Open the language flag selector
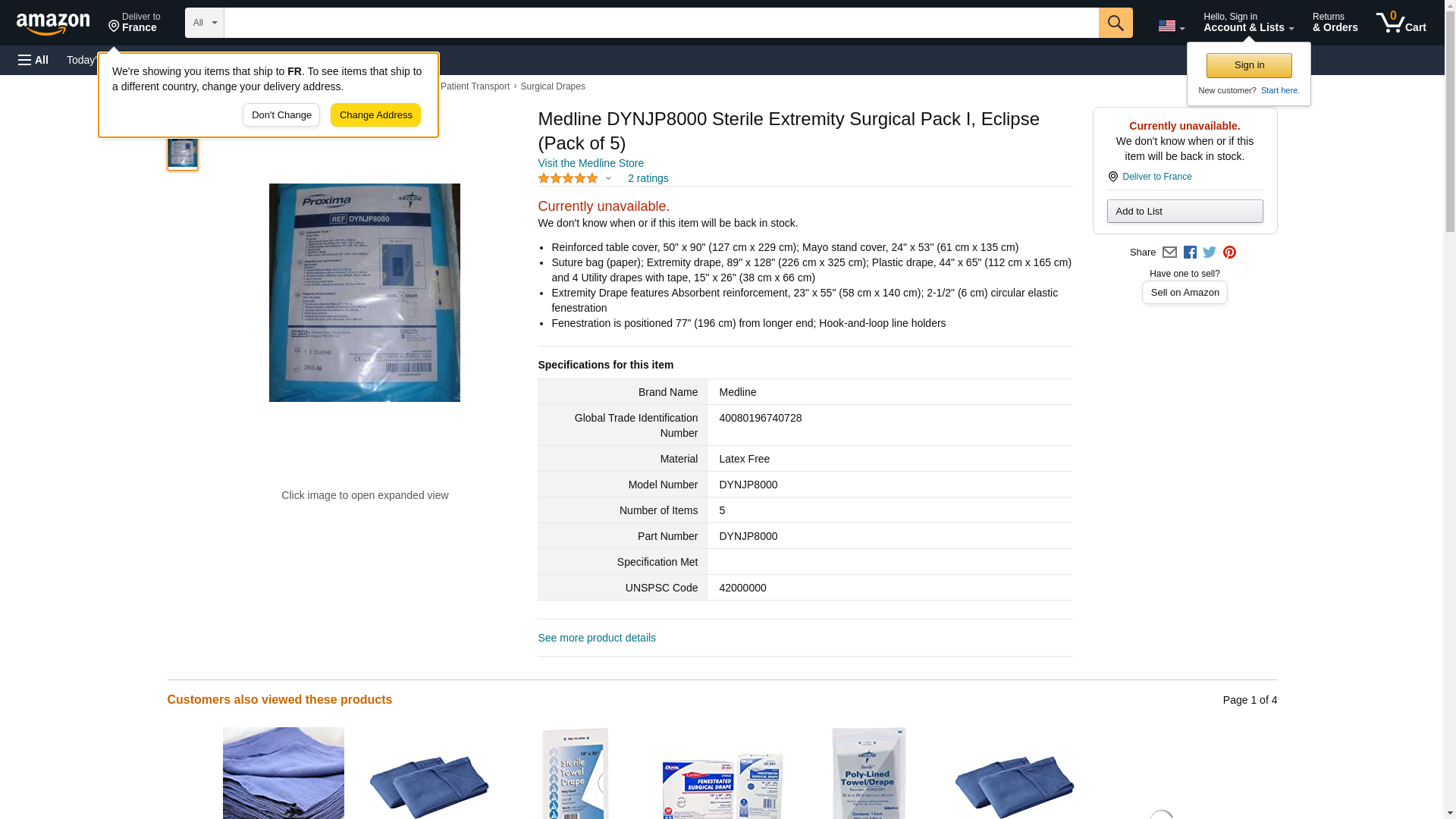Image resolution: width=1456 pixels, height=819 pixels. pyautogui.click(x=1171, y=26)
